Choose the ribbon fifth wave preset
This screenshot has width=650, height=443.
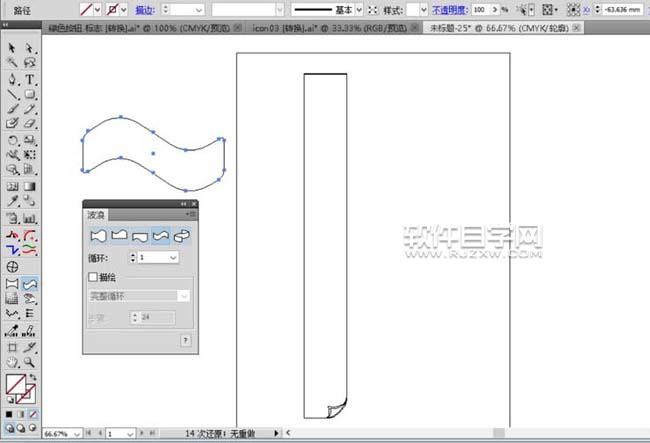(182, 236)
